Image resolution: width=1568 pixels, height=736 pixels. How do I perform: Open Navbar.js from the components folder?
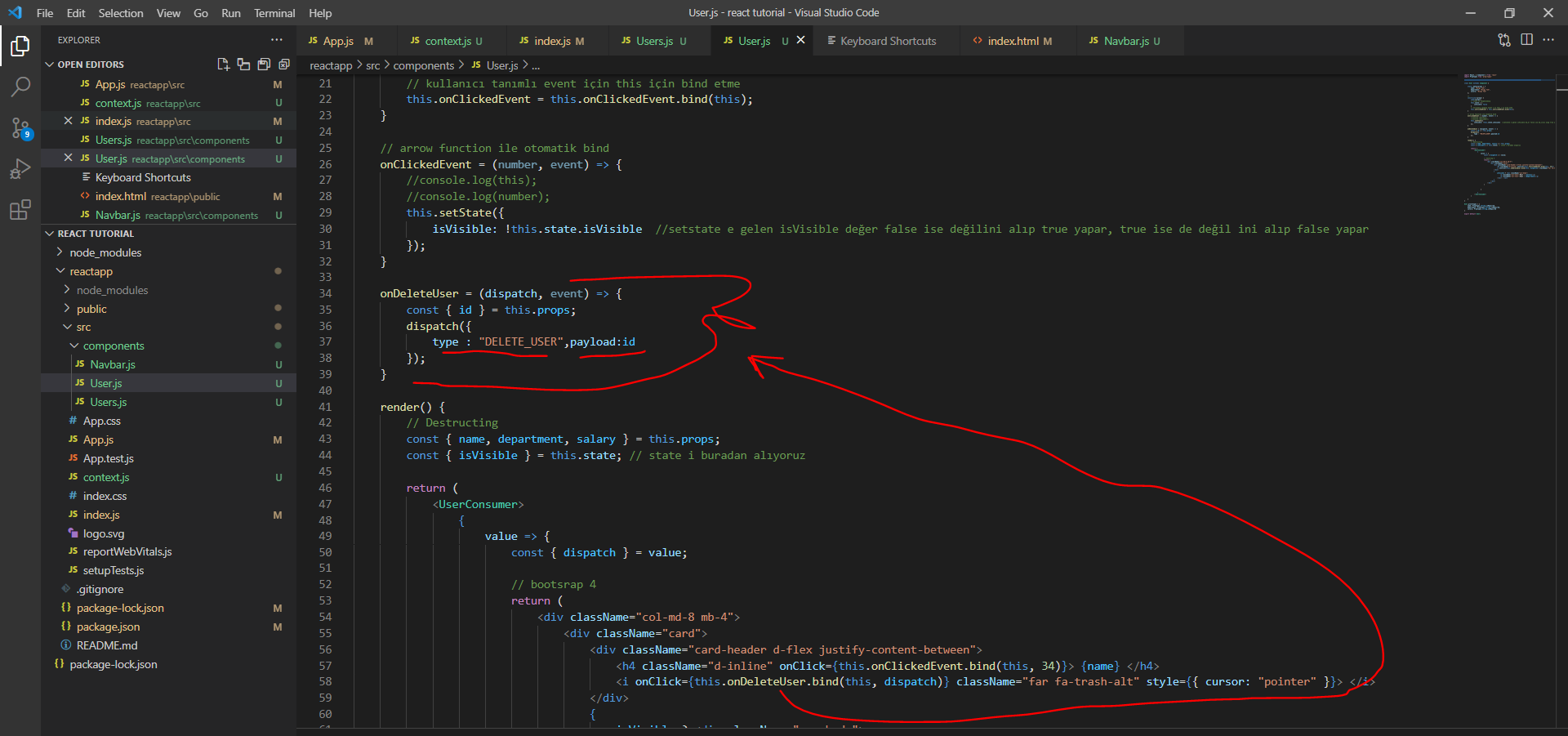pos(113,365)
